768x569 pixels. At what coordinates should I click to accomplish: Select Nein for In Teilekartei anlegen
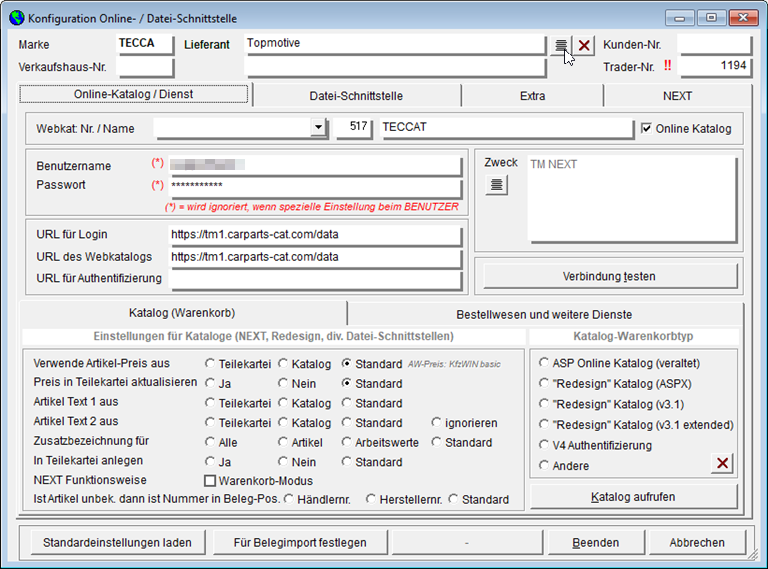point(283,461)
